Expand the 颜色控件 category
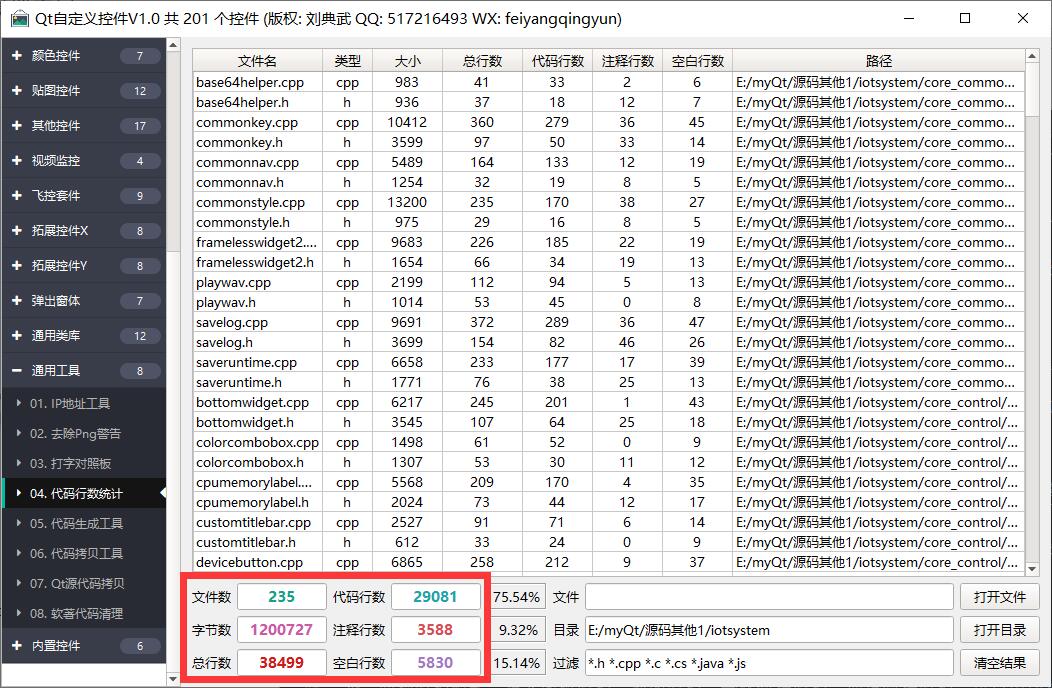This screenshot has width=1052, height=688. [x=83, y=56]
